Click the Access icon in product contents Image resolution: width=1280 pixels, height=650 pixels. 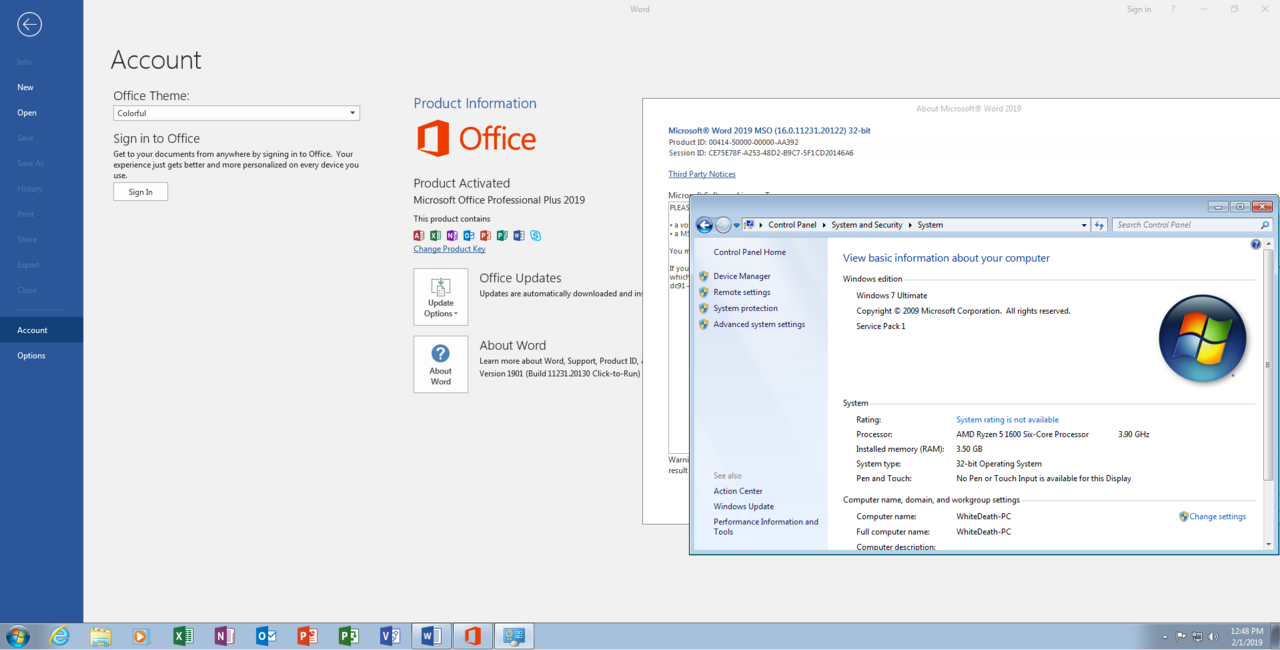pos(419,236)
